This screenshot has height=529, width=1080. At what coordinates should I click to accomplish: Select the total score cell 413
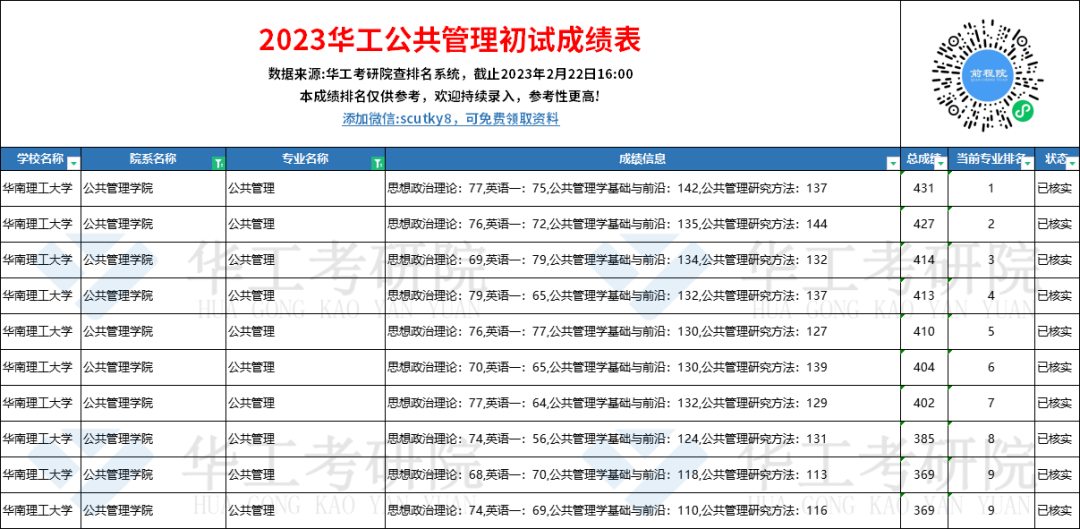tap(924, 295)
